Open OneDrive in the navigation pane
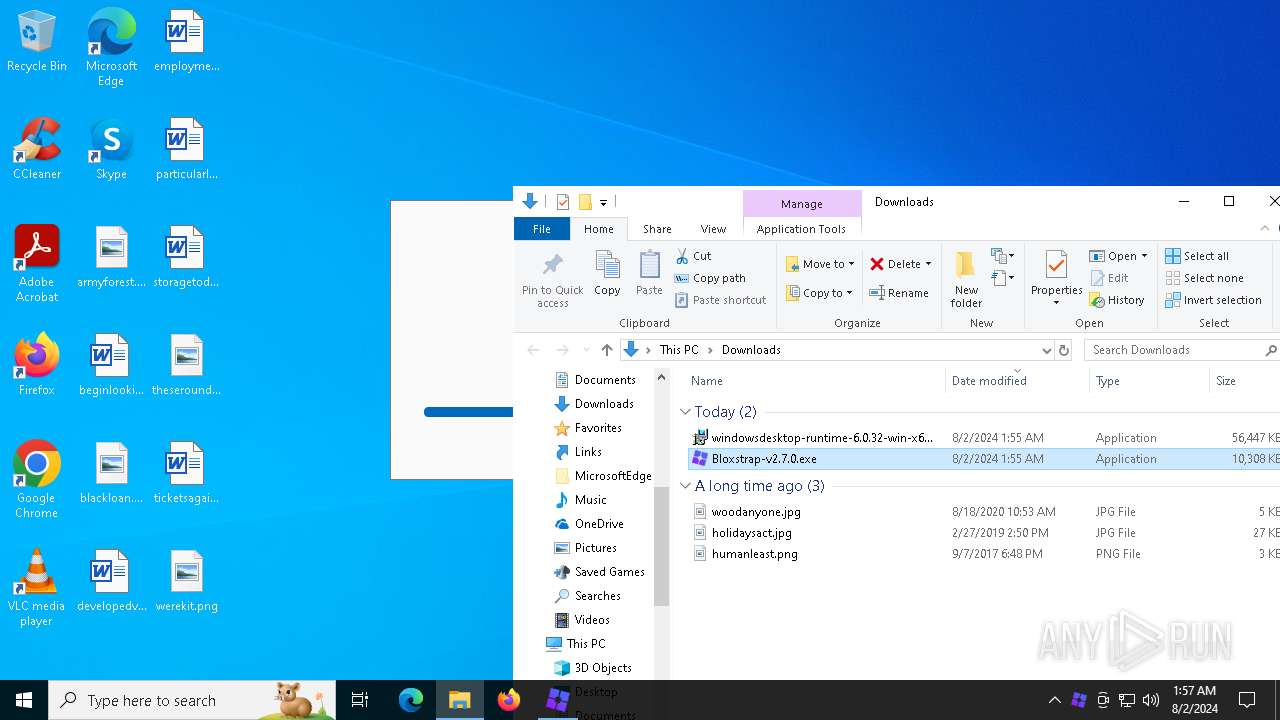 [599, 524]
